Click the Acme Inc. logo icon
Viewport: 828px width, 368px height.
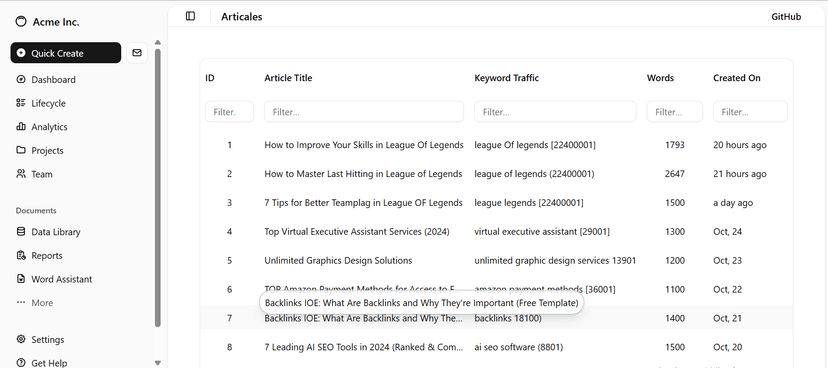[21, 22]
